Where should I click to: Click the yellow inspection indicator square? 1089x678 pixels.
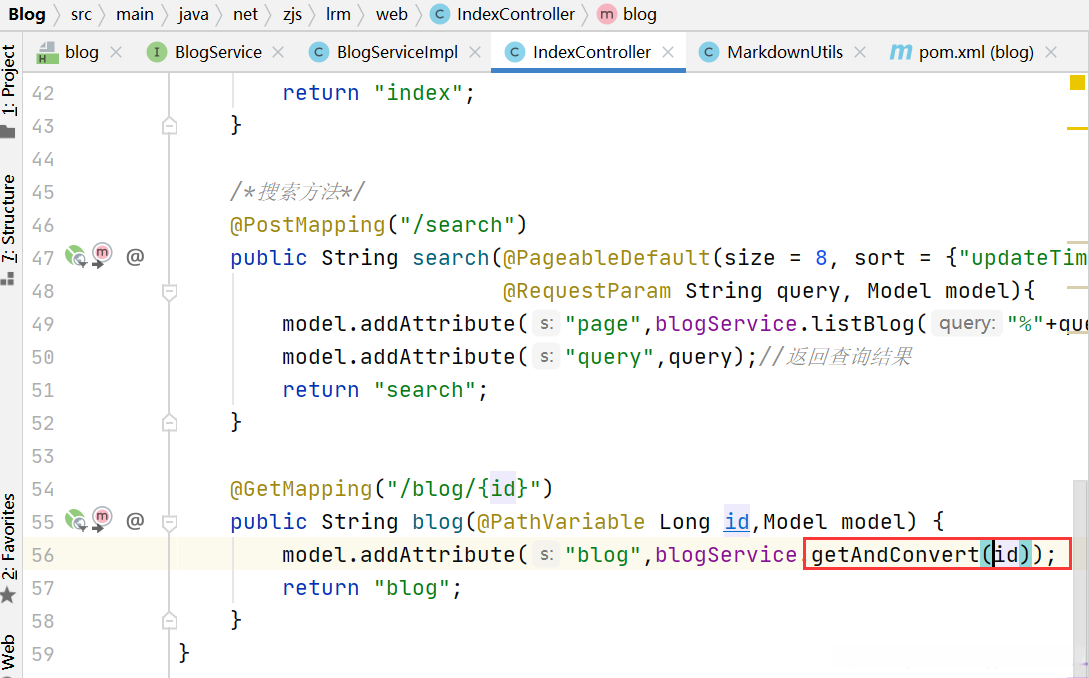(1077, 83)
